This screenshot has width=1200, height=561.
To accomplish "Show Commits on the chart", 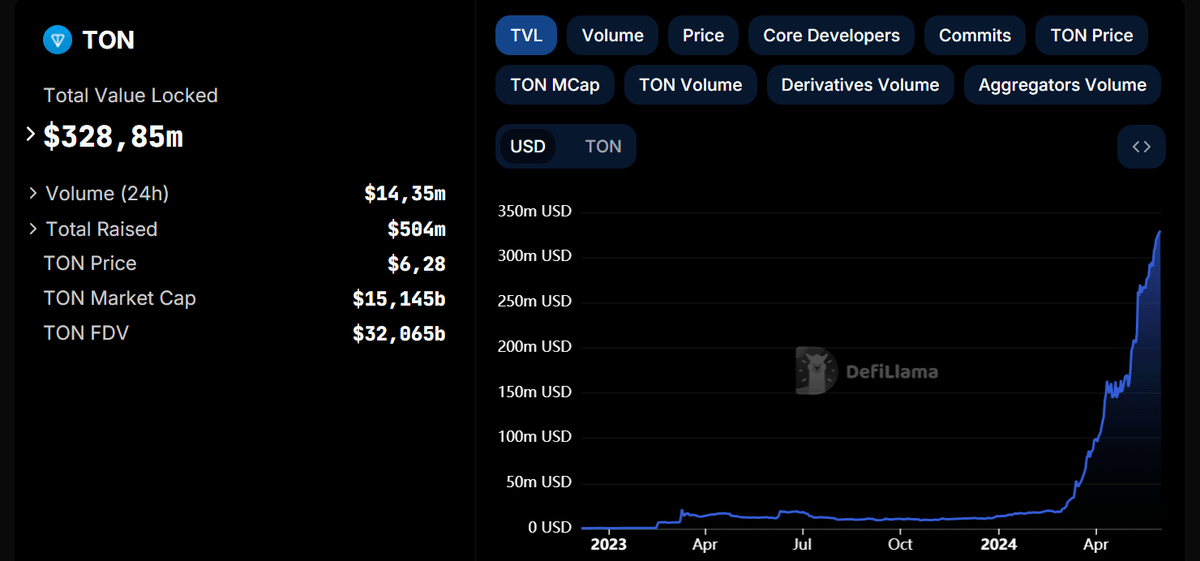I will (x=974, y=35).
